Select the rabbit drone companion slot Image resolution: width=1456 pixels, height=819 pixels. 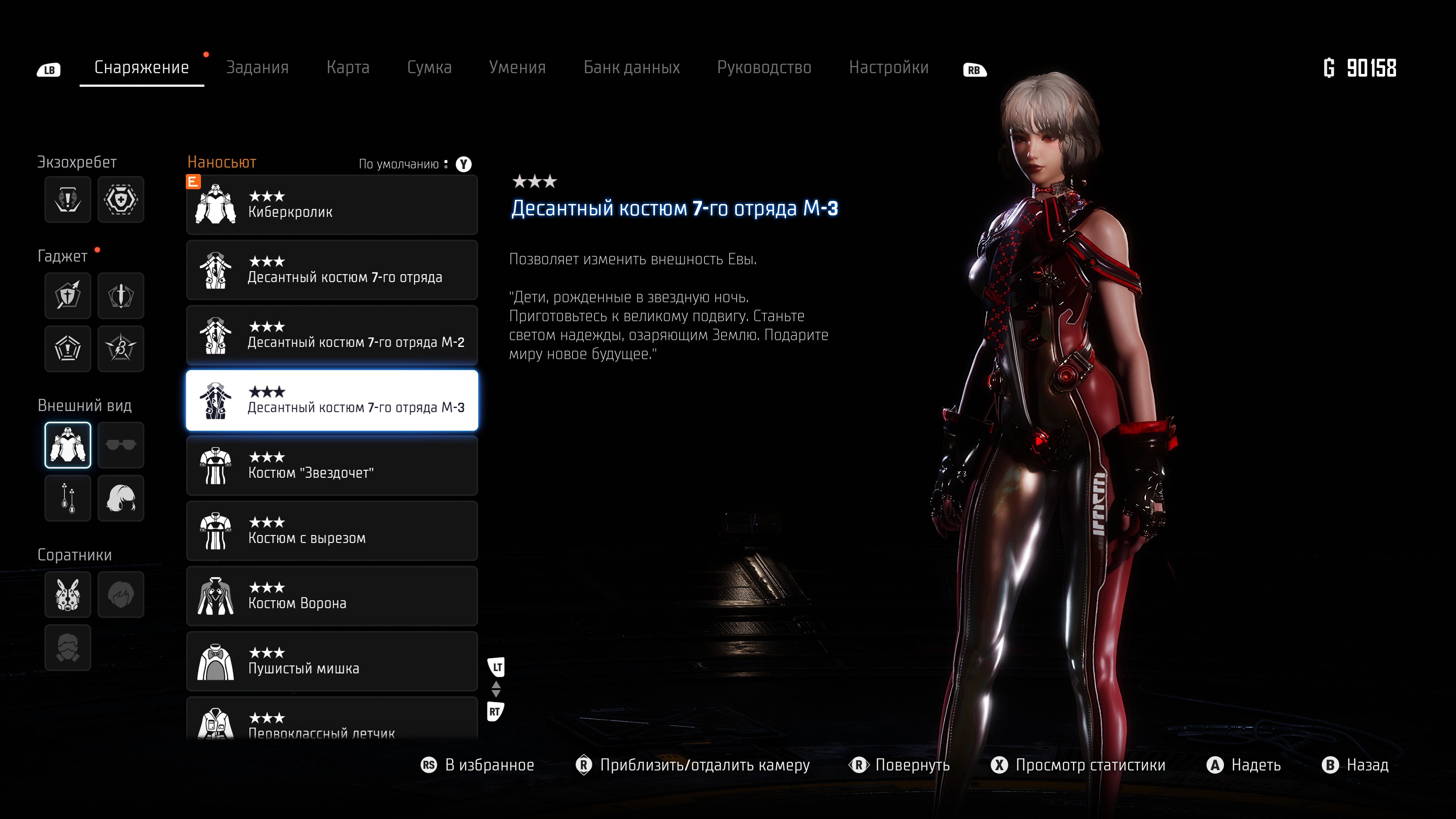point(67,594)
